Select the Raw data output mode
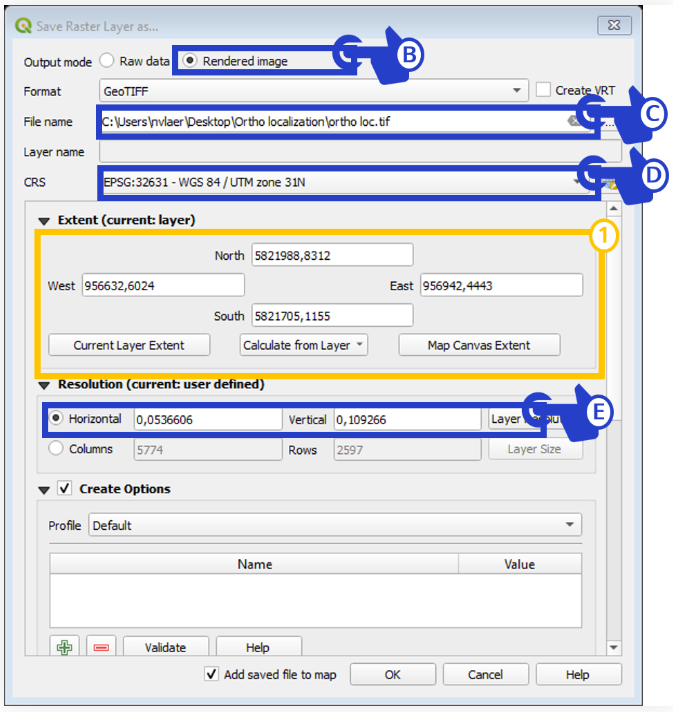 [x=107, y=61]
